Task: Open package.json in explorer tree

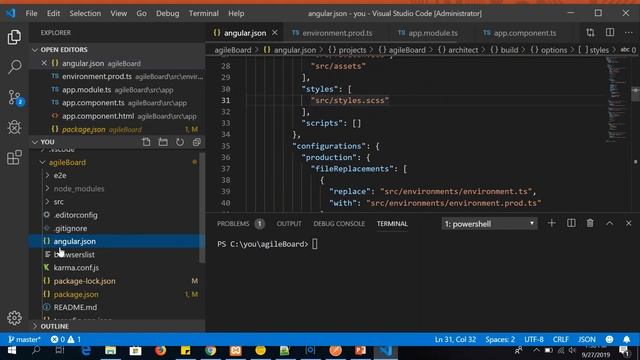Action: point(116,294)
